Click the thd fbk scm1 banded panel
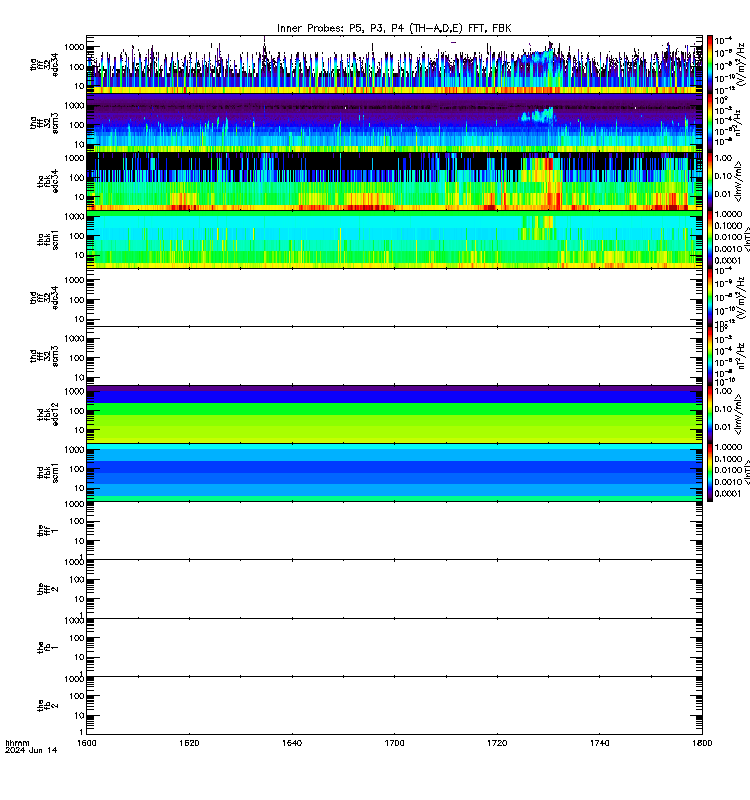Image resolution: width=750 pixels, height=800 pixels. click(394, 472)
